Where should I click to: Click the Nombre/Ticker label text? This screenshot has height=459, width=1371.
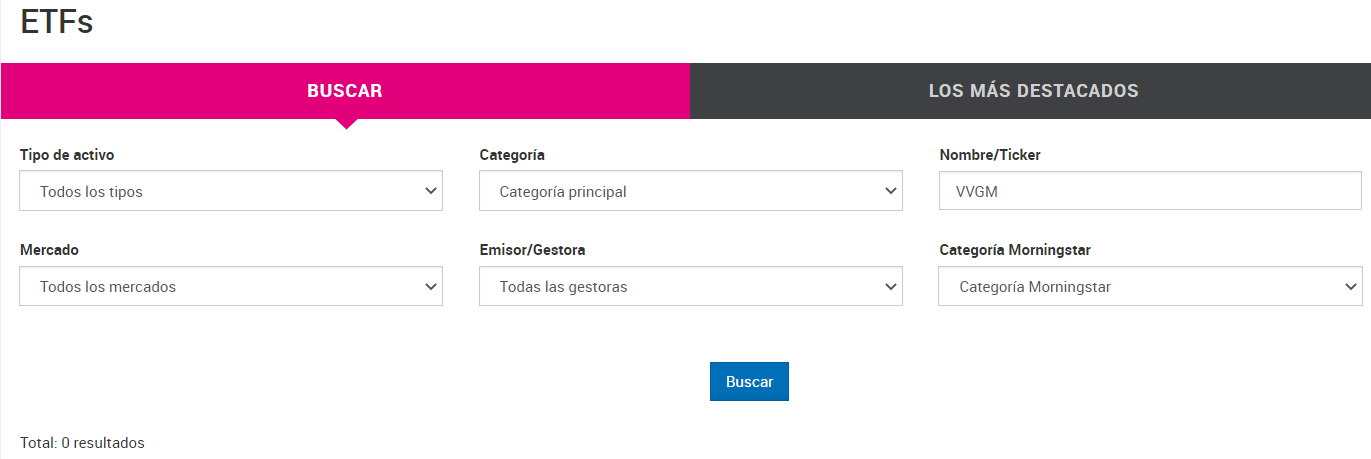click(990, 155)
